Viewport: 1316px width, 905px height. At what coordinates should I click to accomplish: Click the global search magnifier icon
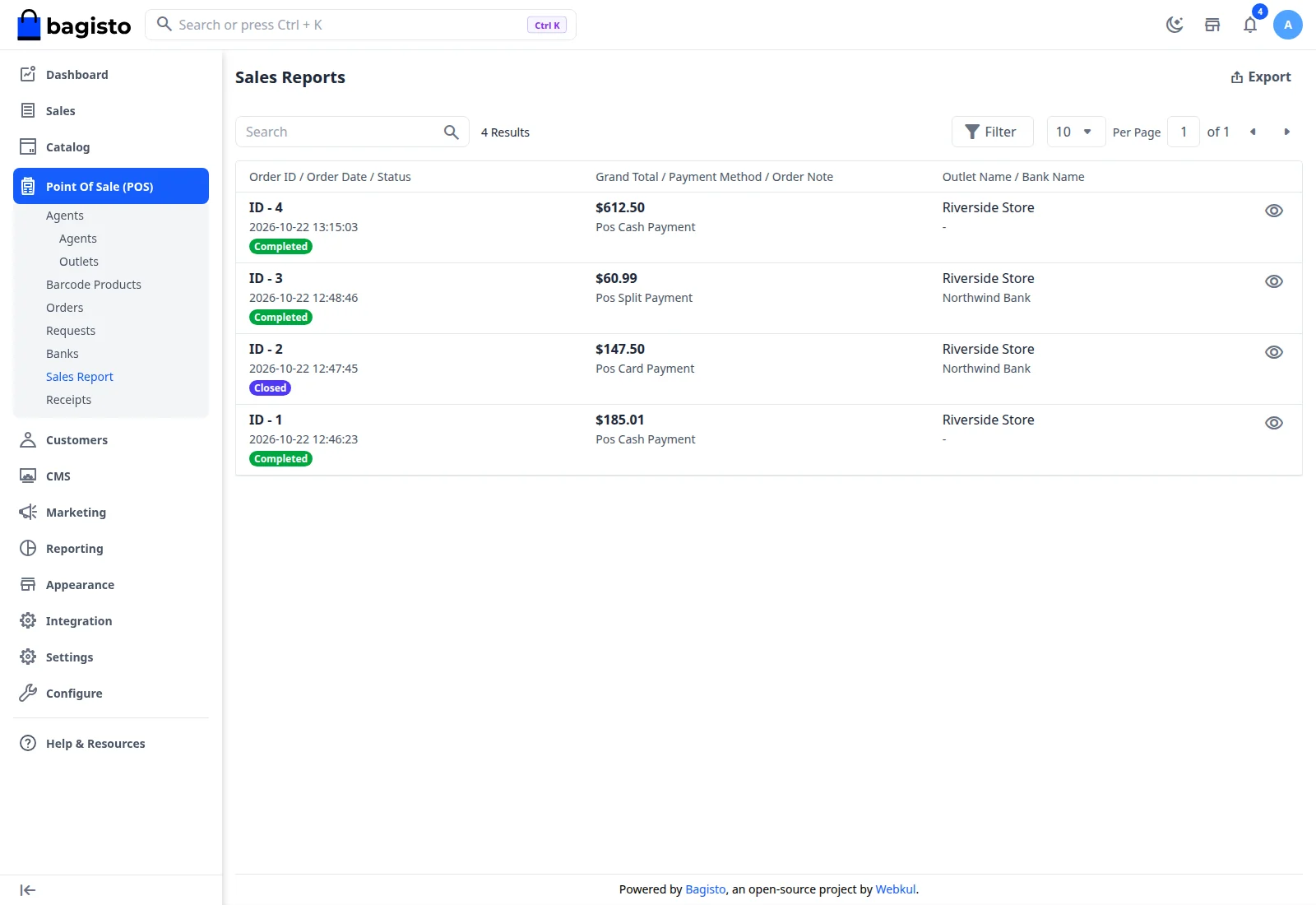(164, 24)
